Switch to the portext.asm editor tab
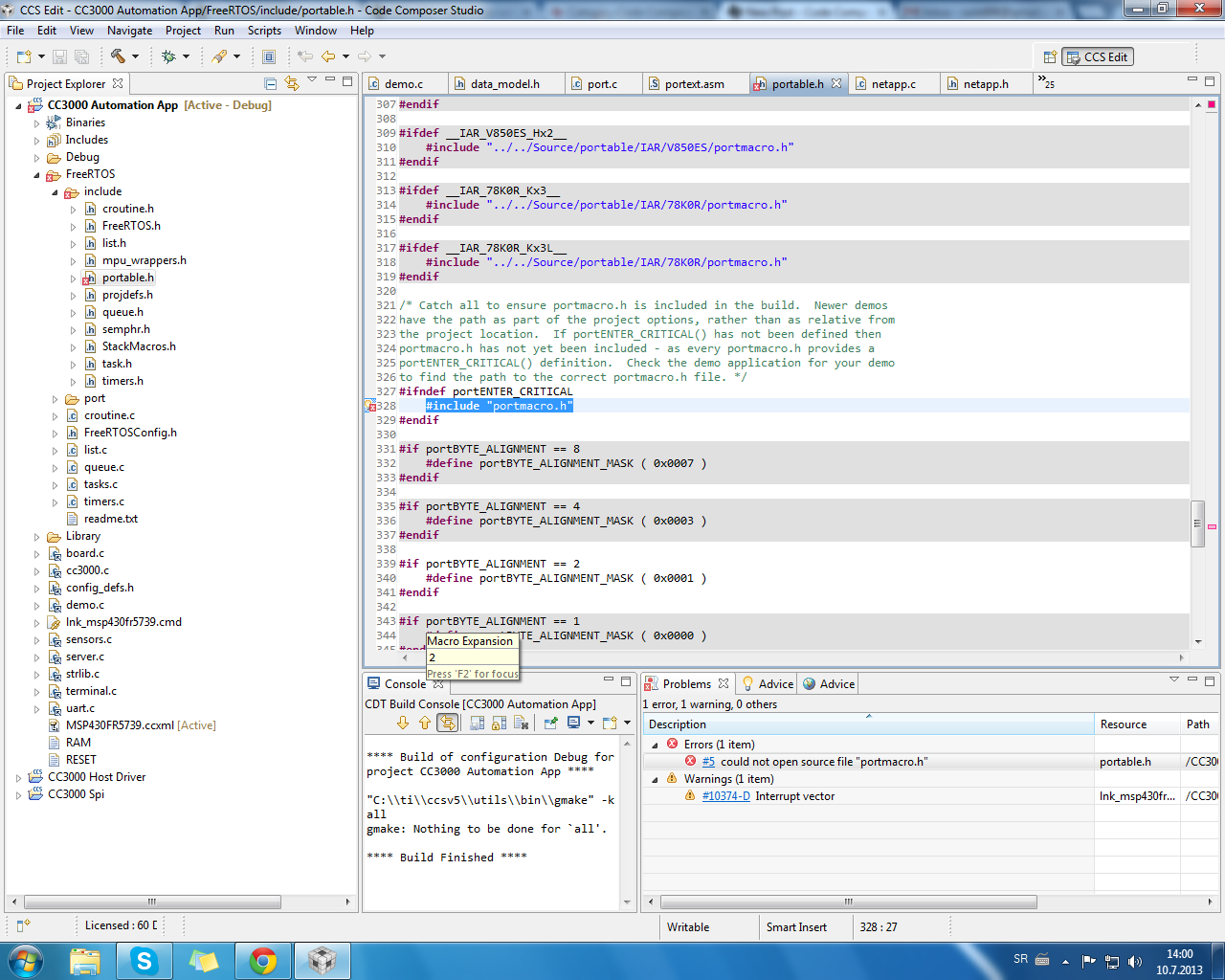This screenshot has height=980, width=1225. 695,84
